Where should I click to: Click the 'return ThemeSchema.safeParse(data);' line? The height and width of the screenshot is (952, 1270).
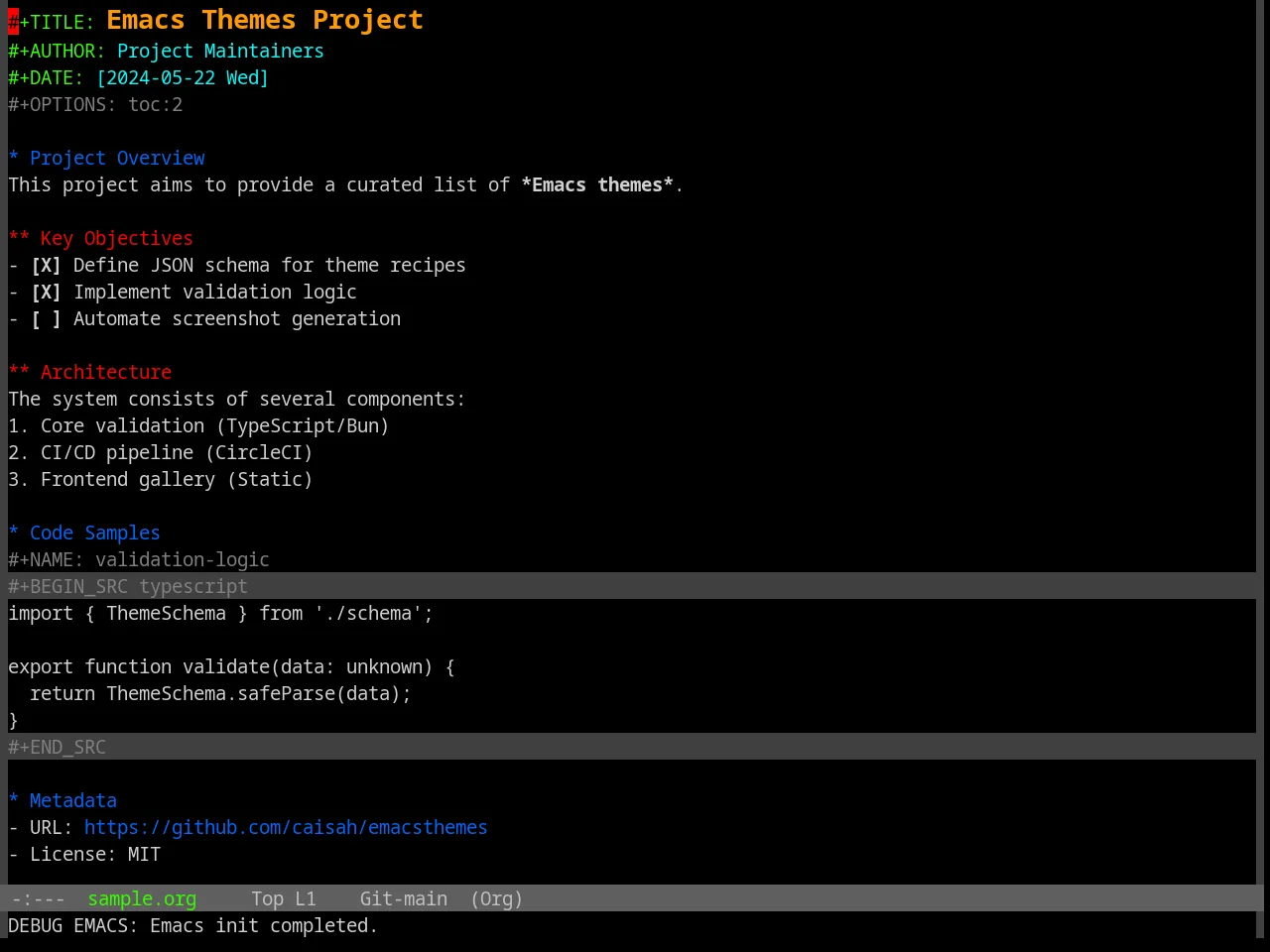pos(220,693)
